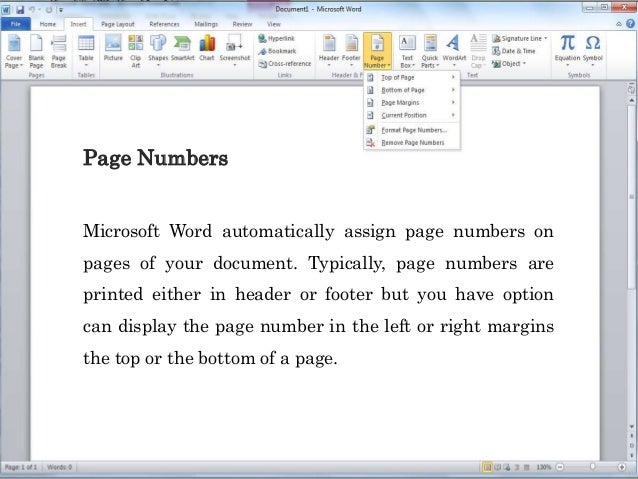
Task: Open the Header gallery
Action: [329, 51]
